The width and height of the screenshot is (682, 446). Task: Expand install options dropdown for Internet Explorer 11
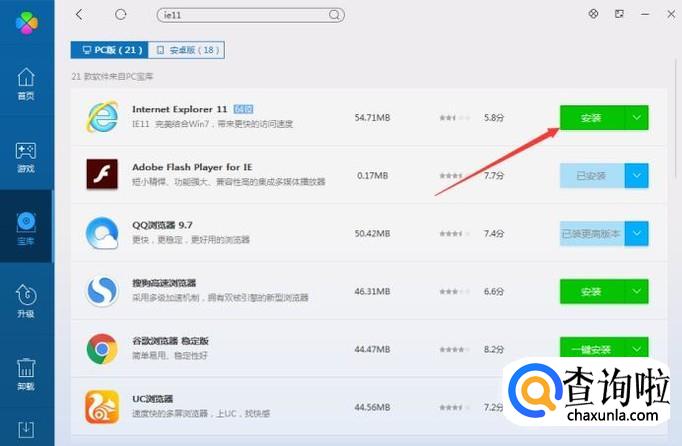(x=636, y=117)
